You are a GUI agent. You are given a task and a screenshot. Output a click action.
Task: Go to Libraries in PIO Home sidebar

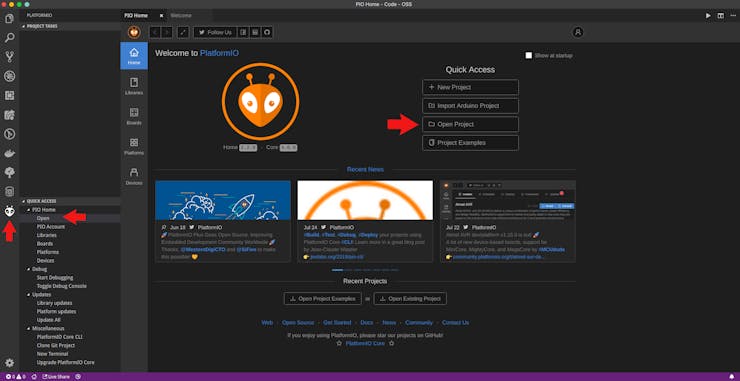(x=134, y=86)
